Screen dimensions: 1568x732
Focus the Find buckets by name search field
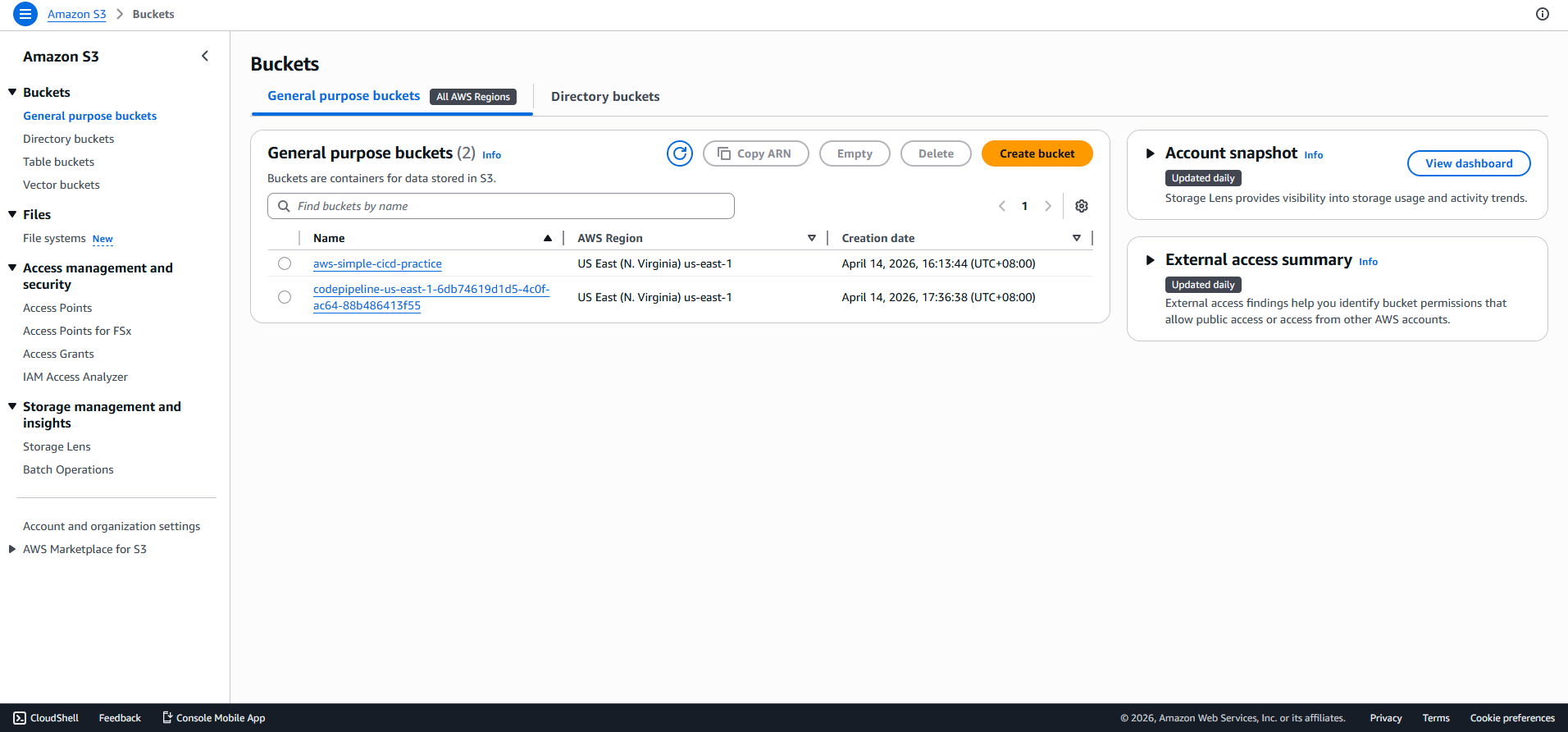[501, 206]
